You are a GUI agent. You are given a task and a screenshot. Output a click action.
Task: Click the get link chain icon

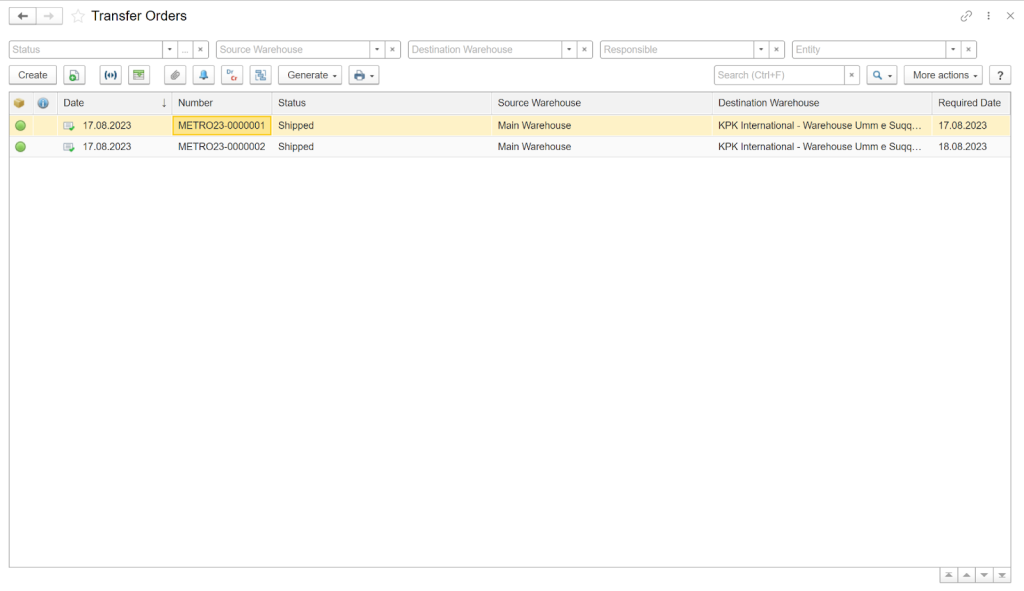(966, 16)
